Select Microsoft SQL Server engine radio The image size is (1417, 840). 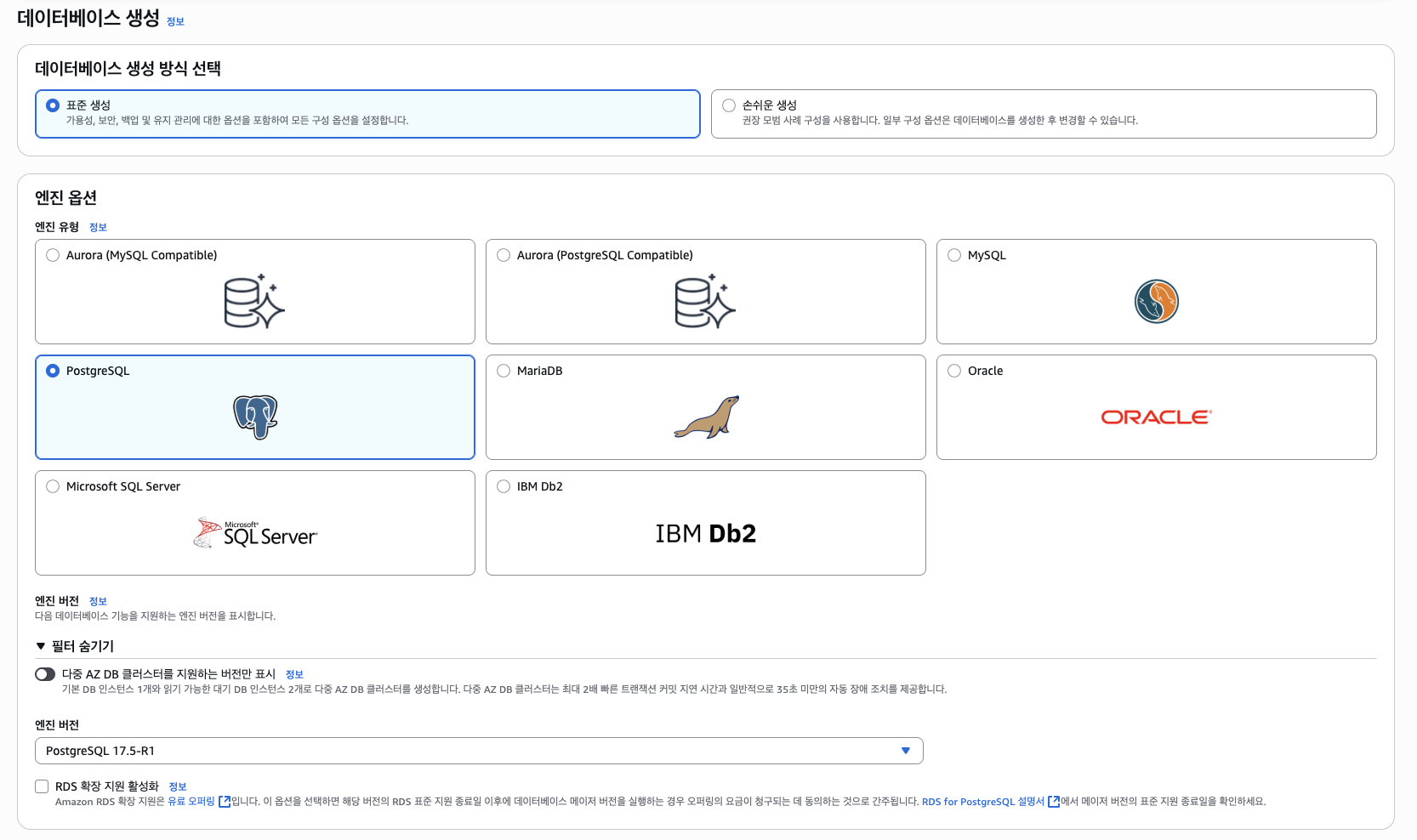tap(53, 486)
